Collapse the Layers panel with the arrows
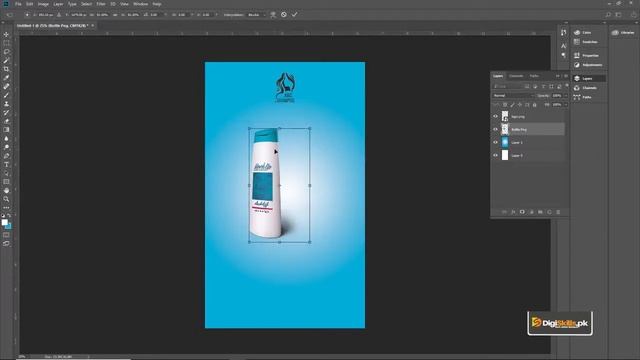Viewport: 640px width, 360px height. [558, 76]
